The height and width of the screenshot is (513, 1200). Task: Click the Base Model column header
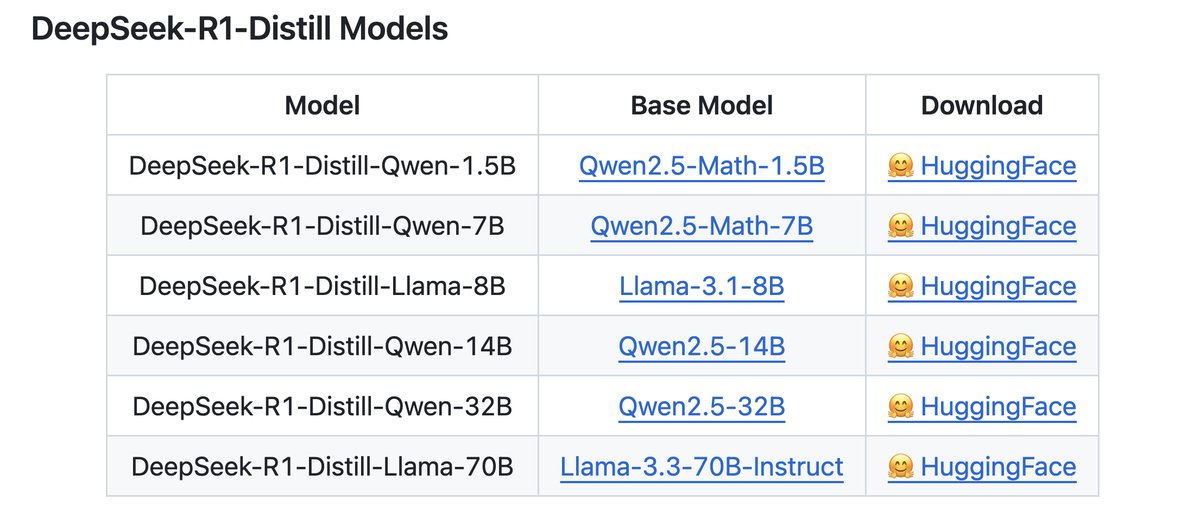tap(701, 105)
